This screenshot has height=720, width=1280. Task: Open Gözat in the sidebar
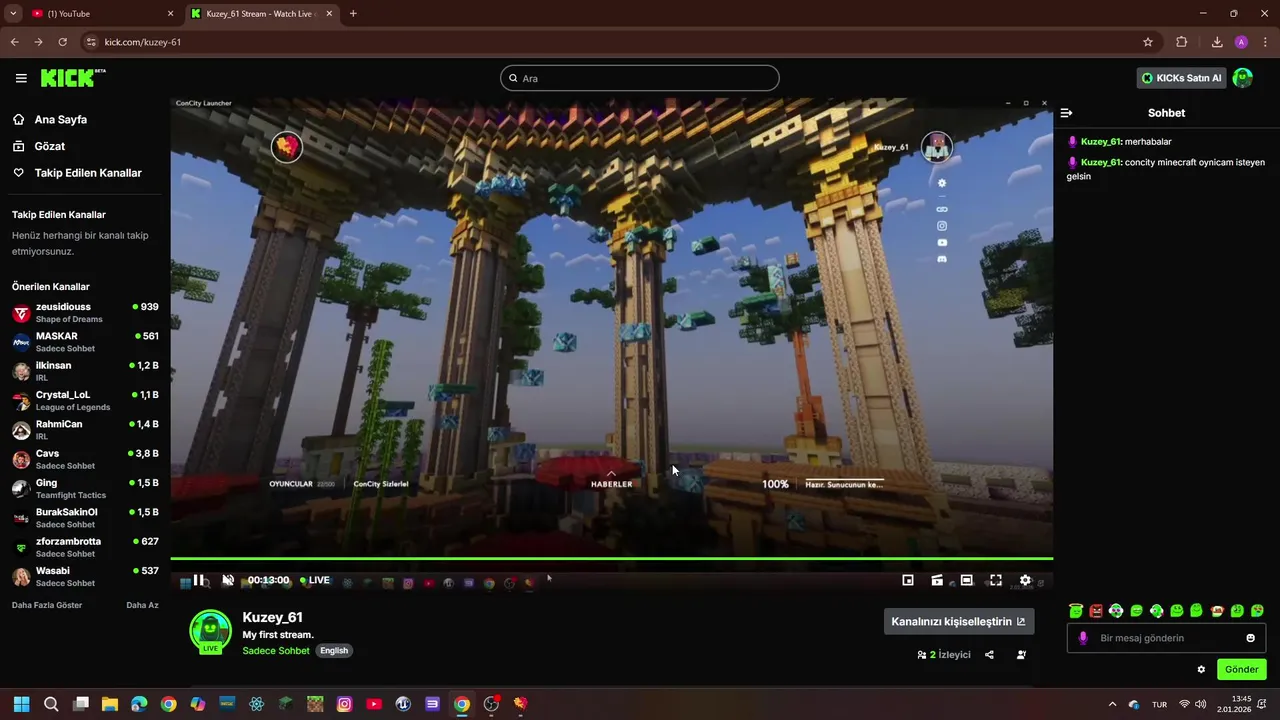coord(50,146)
